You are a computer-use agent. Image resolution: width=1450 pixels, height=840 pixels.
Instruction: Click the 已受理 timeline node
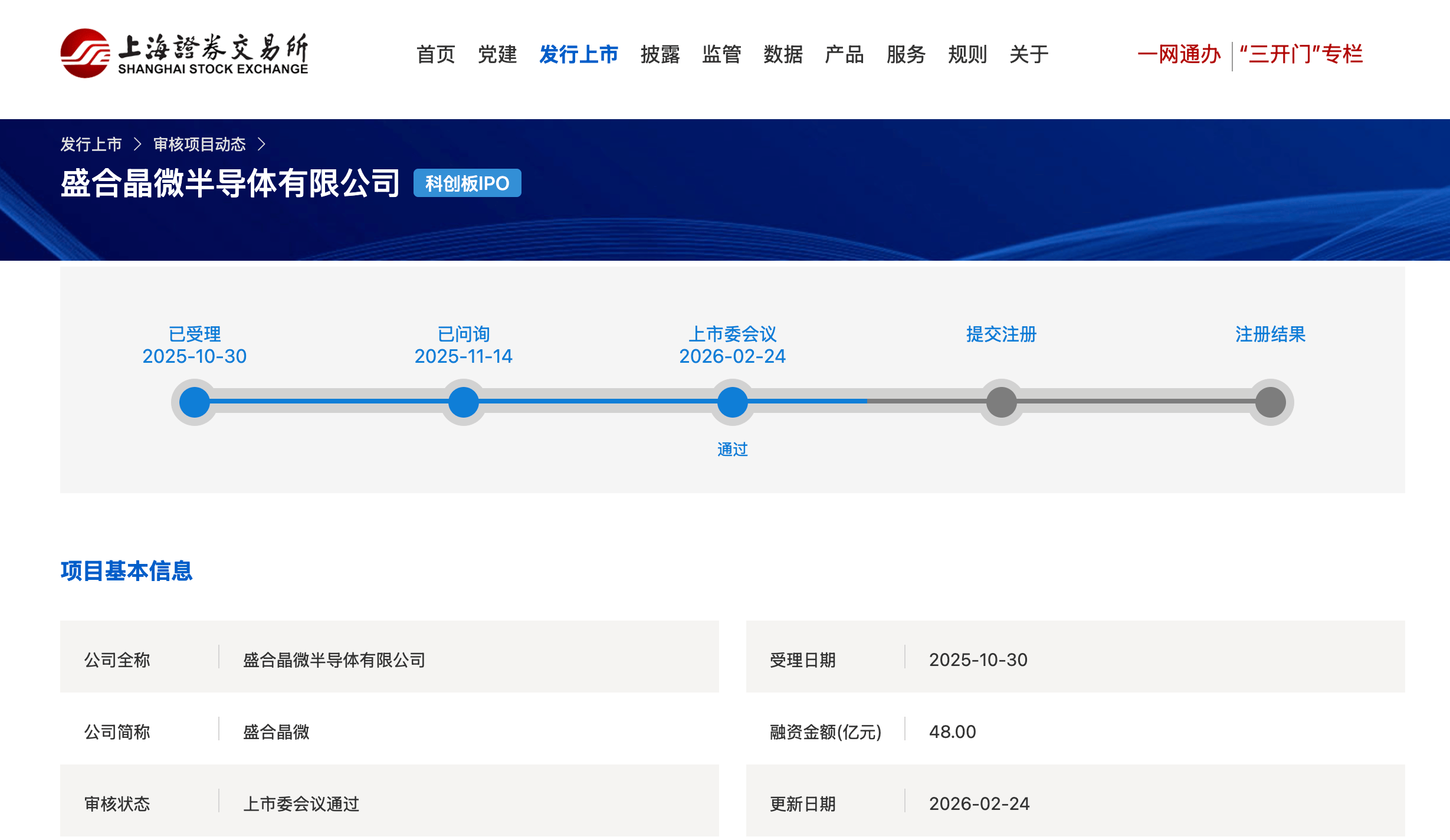[195, 402]
